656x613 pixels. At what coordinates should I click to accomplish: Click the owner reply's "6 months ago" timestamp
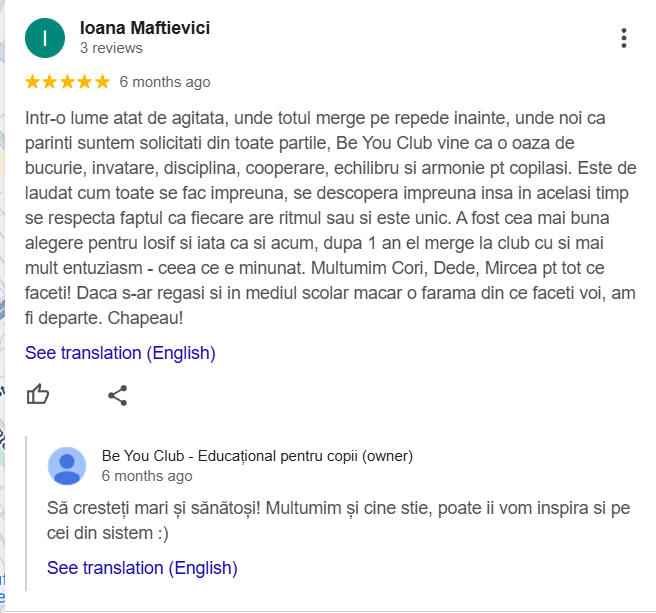pyautogui.click(x=147, y=476)
